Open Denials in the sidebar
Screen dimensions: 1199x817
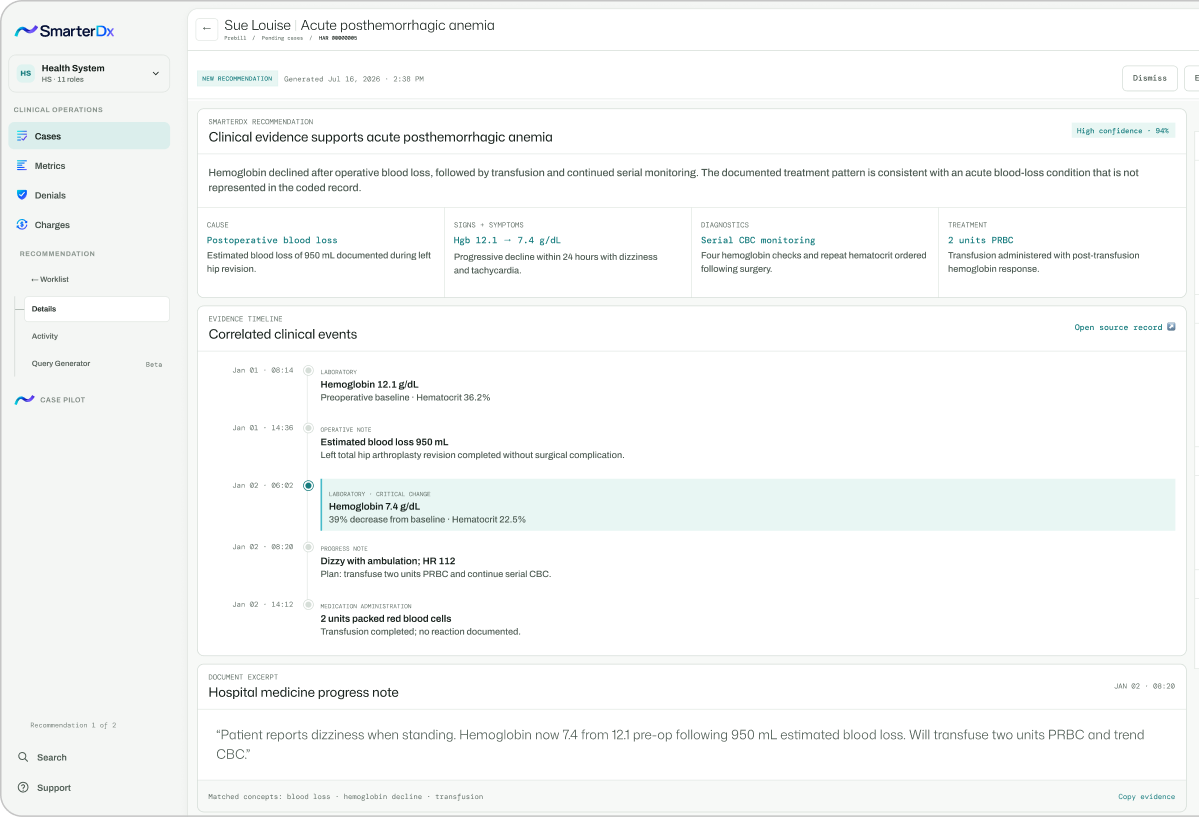pyautogui.click(x=89, y=195)
